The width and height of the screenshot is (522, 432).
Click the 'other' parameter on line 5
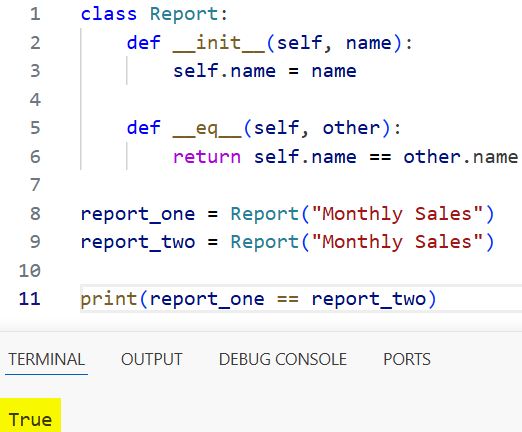351,128
